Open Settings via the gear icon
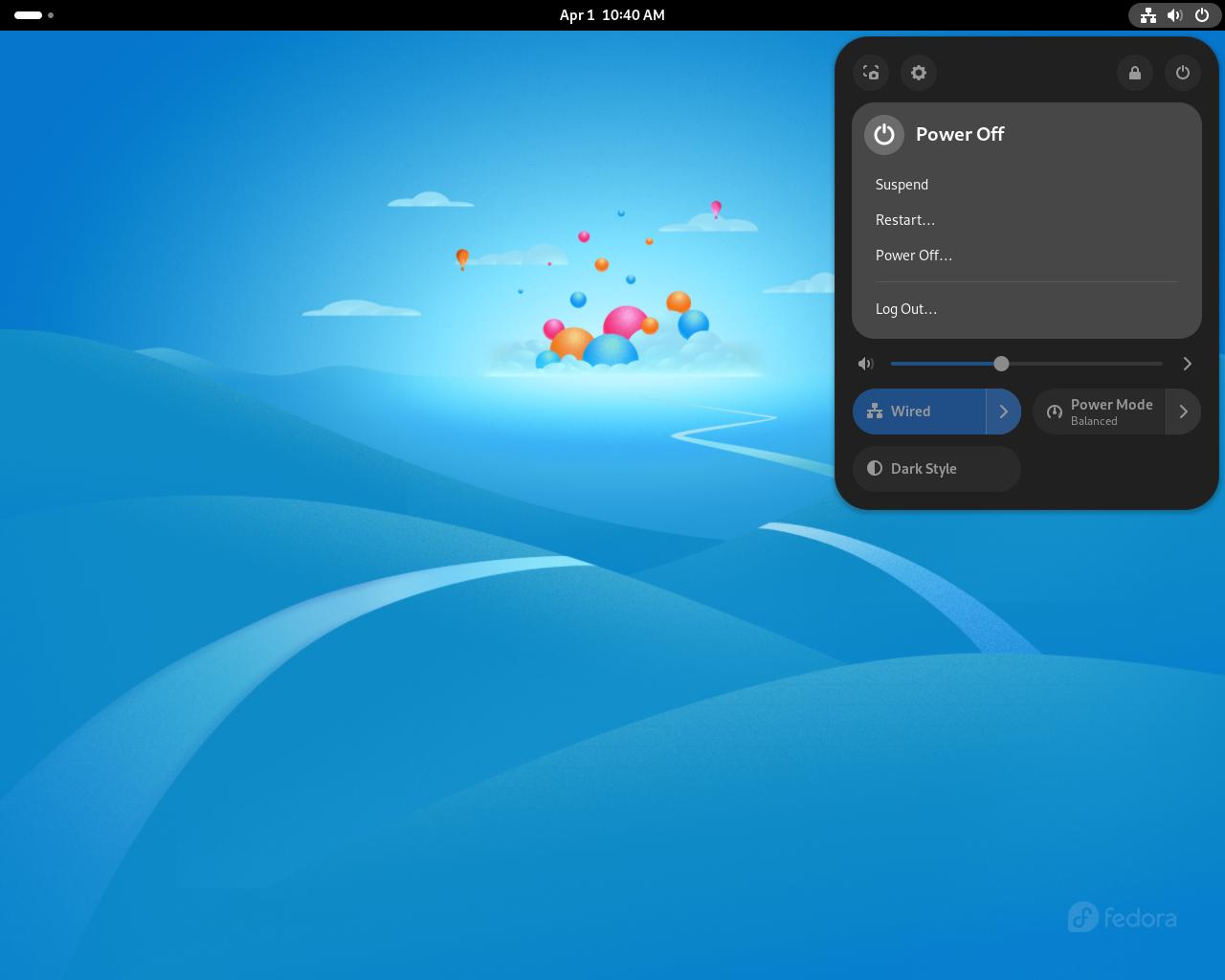Viewport: 1225px width, 980px height. [919, 73]
